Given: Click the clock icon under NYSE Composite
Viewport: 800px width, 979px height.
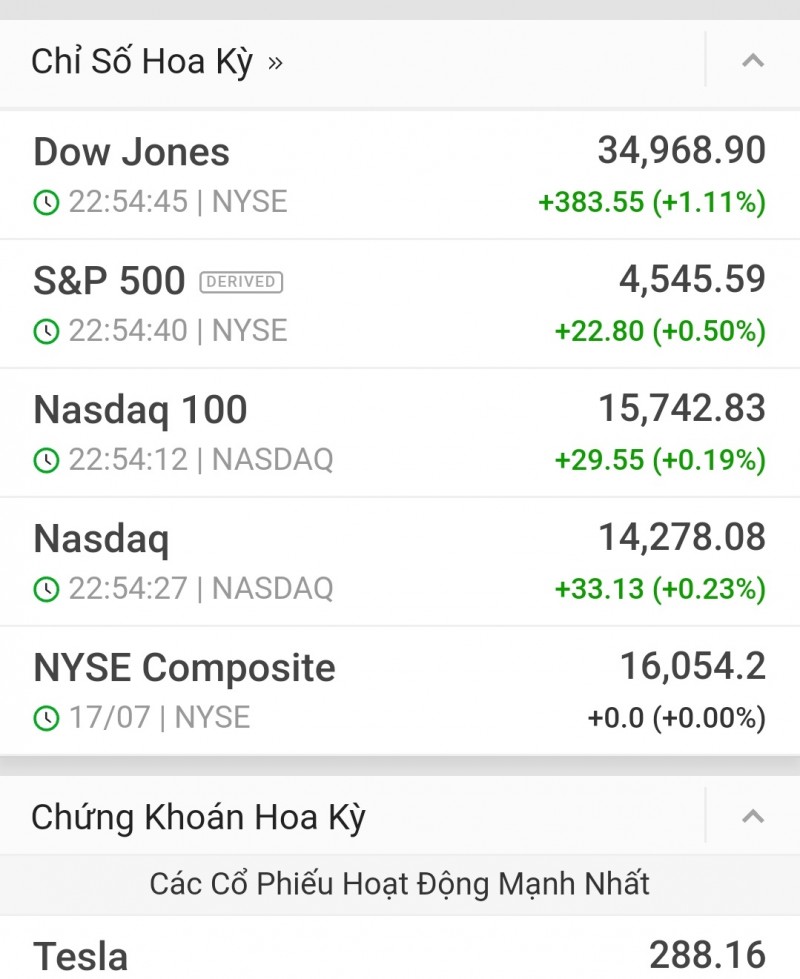Looking at the screenshot, I should click(x=46, y=718).
